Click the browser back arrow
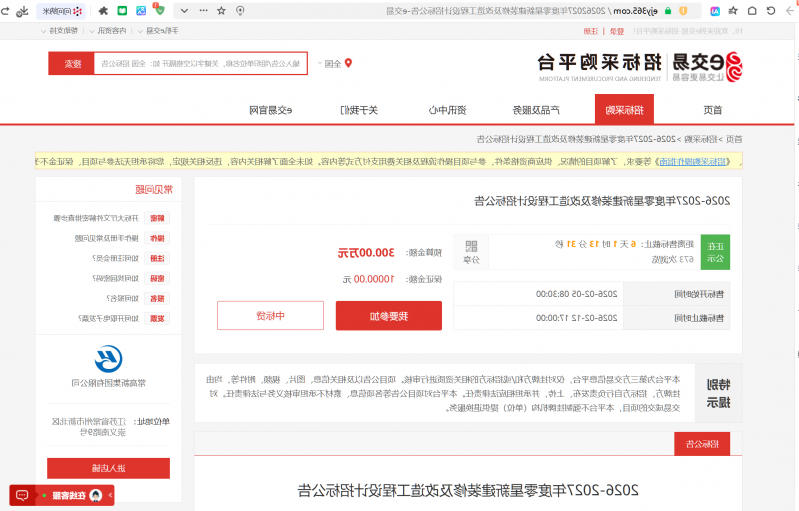The width and height of the screenshot is (799, 511). [790, 11]
